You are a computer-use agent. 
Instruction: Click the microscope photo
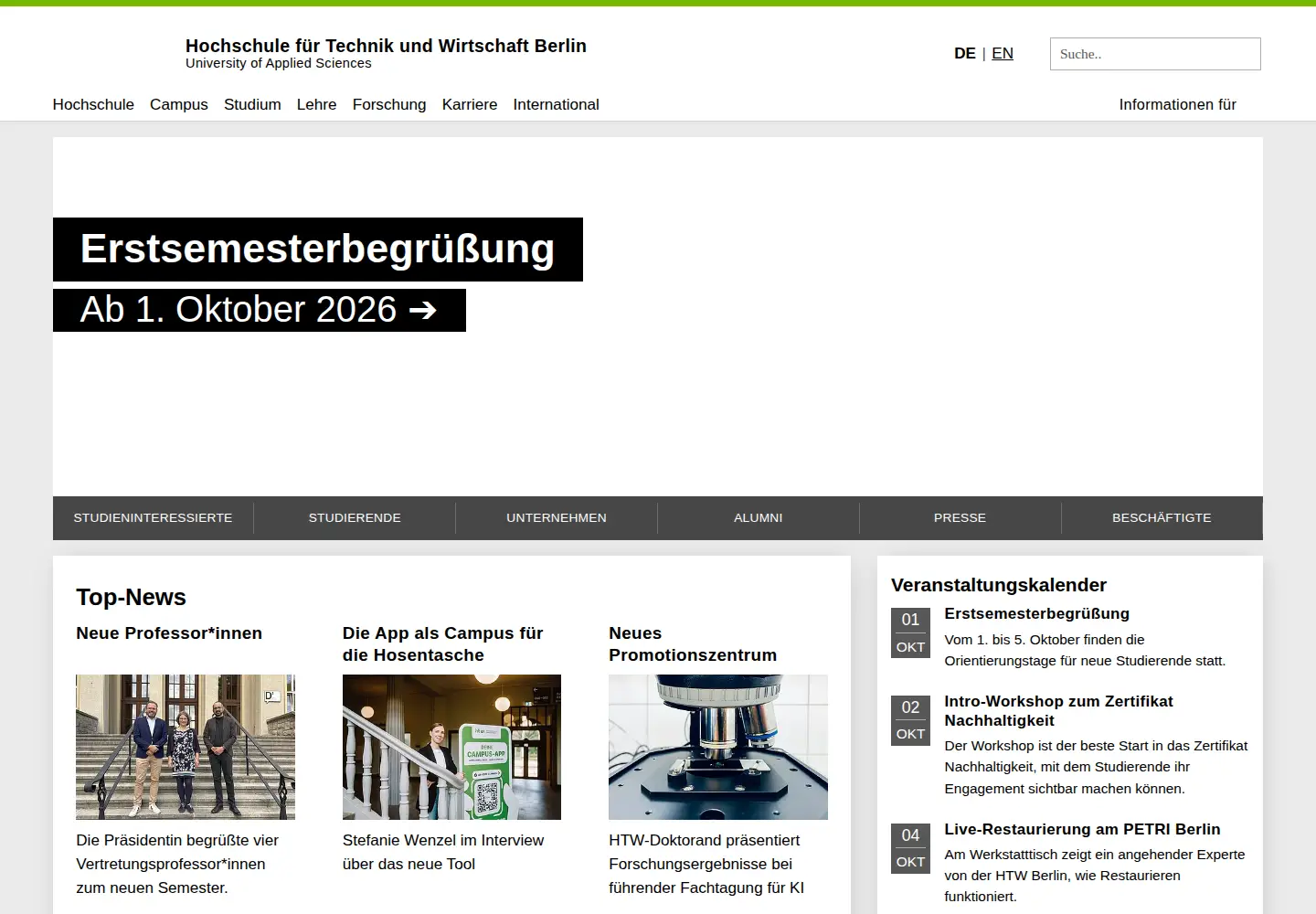coord(718,747)
